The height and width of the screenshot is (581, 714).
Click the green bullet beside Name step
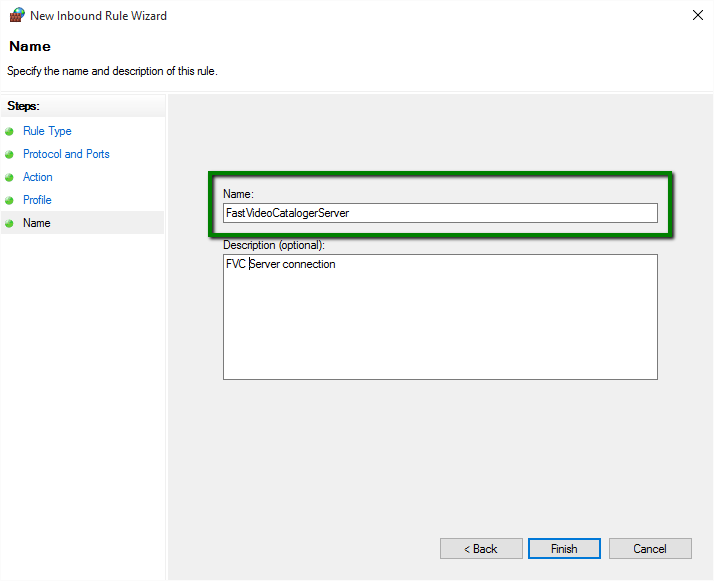10,223
